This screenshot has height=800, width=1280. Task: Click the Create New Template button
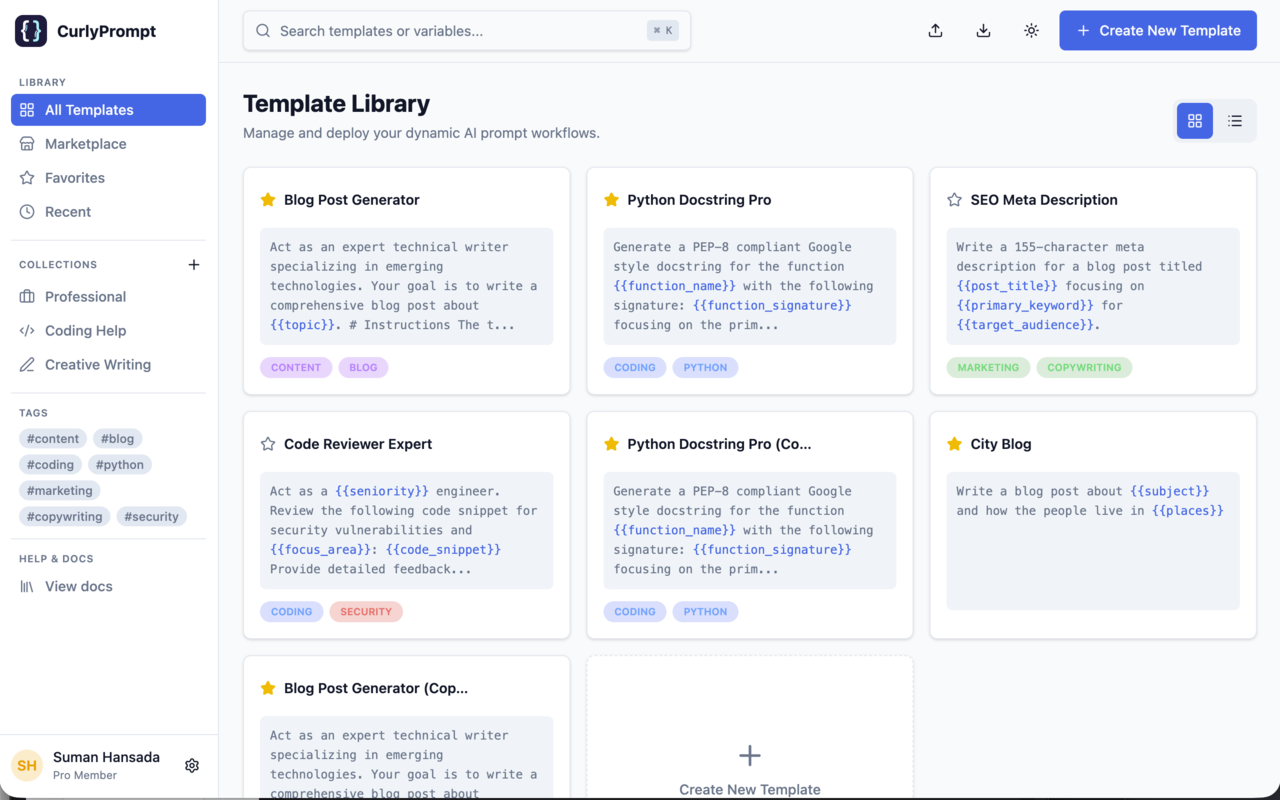tap(1157, 30)
